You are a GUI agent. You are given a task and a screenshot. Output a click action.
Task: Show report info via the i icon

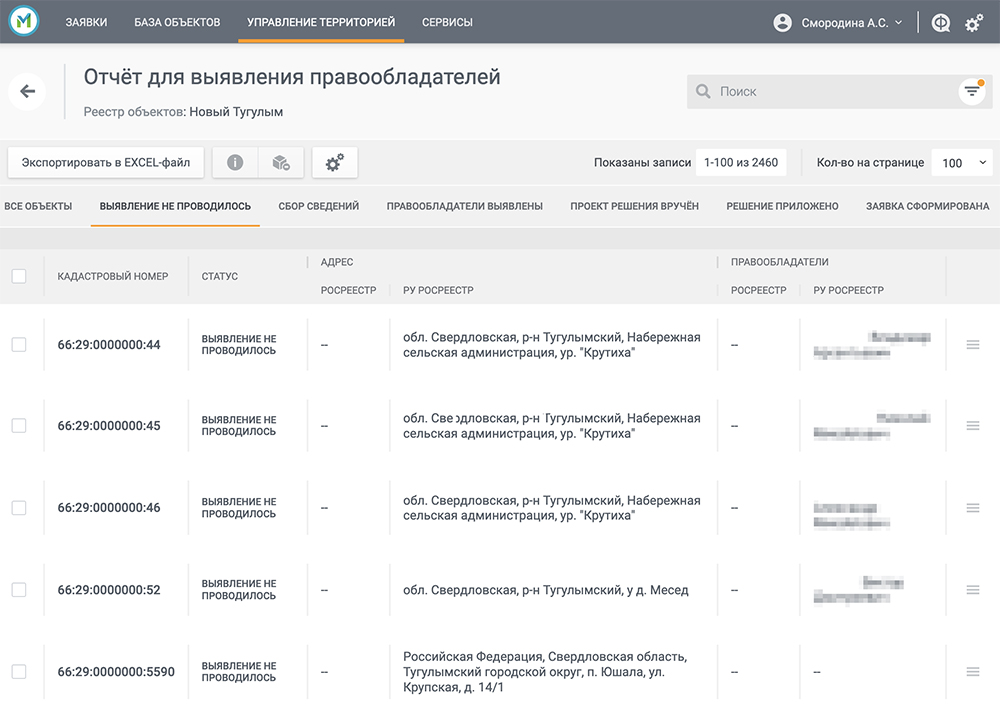tap(235, 163)
